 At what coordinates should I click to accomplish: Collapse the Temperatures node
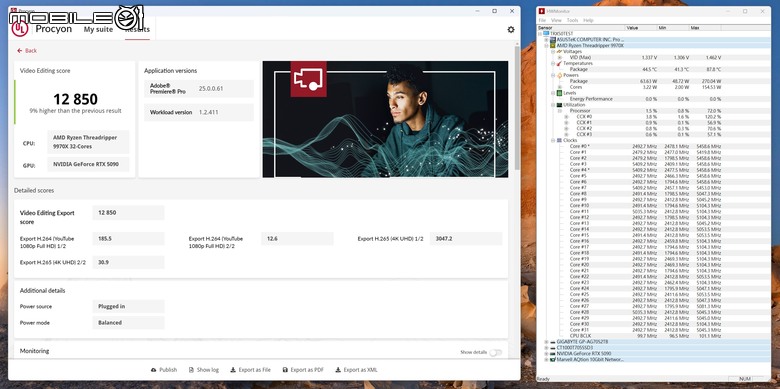[x=552, y=63]
